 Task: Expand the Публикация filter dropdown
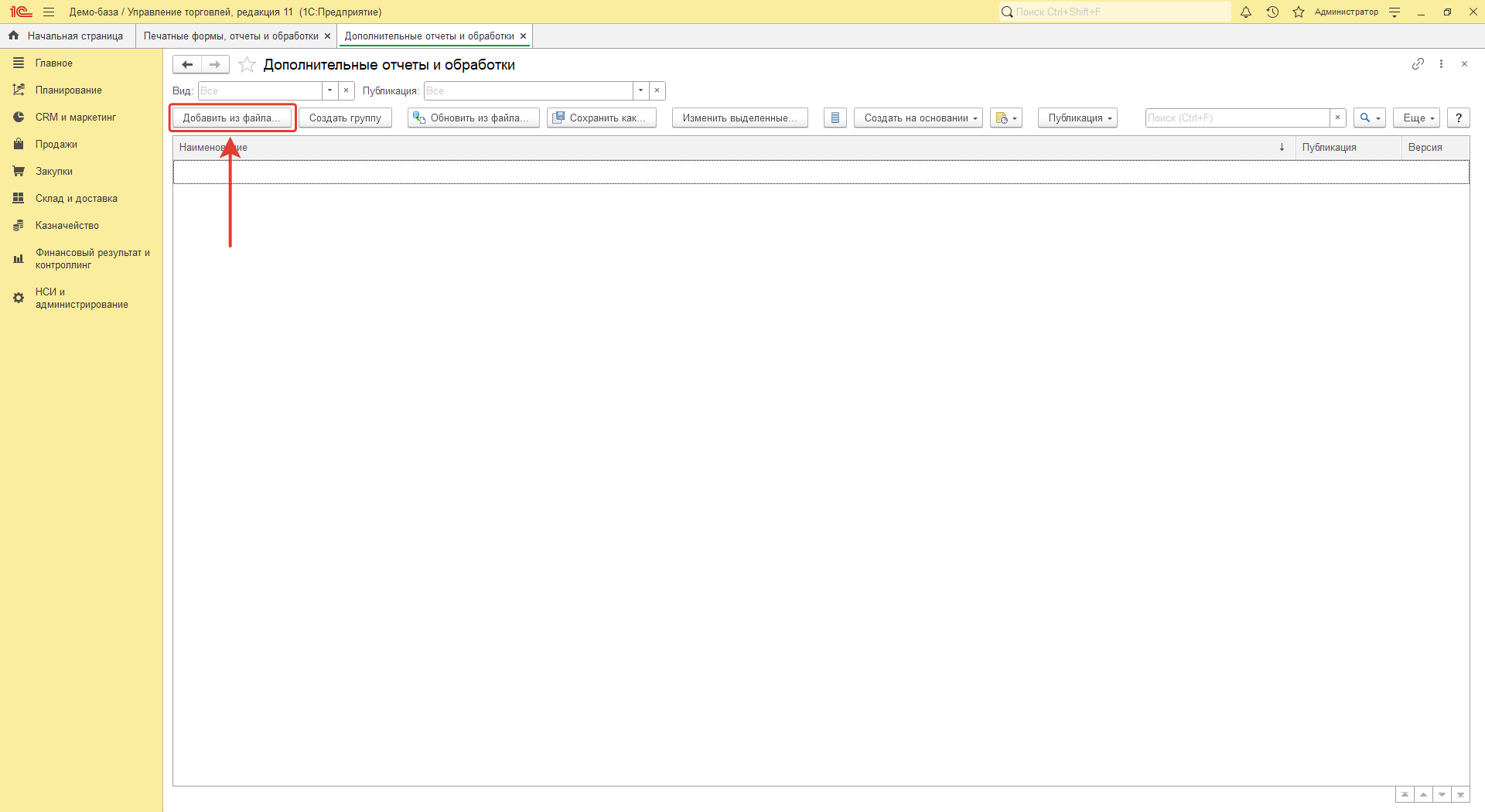(640, 91)
